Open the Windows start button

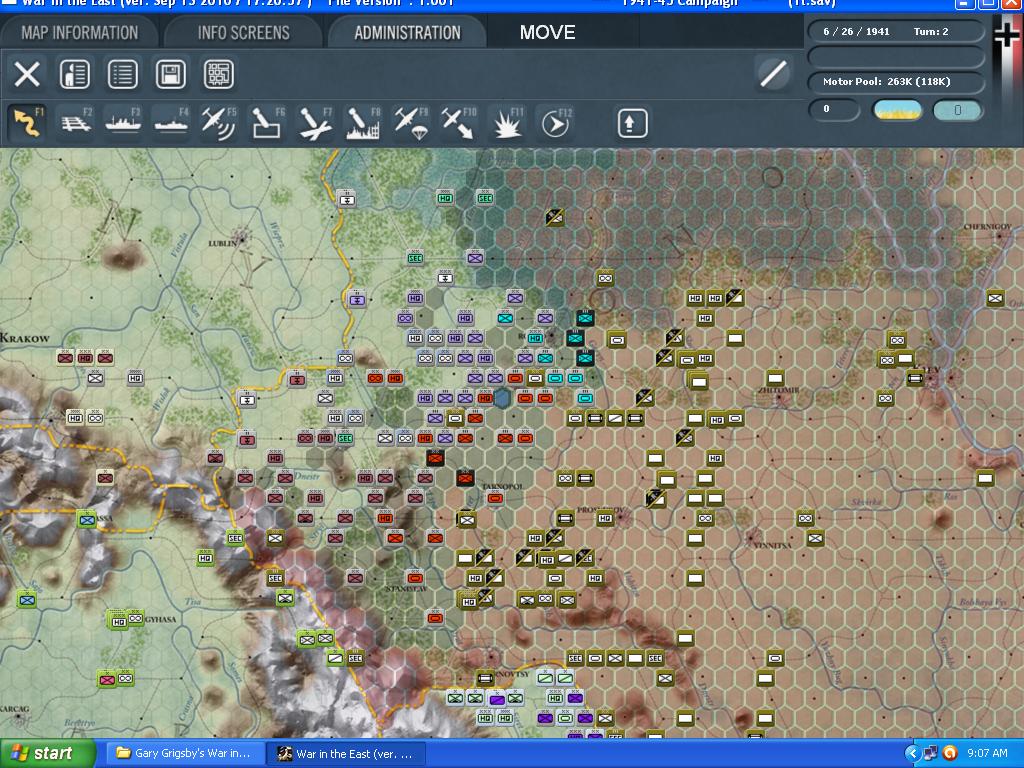click(48, 753)
